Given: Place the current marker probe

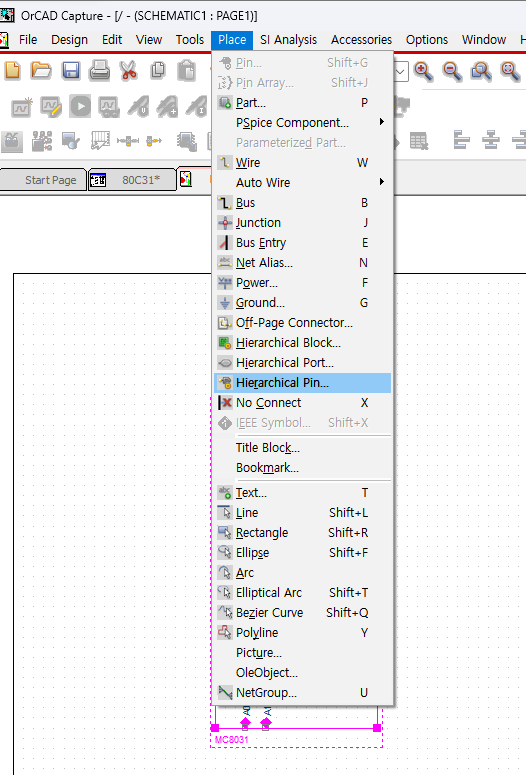Looking at the screenshot, I should pyautogui.click(x=197, y=107).
